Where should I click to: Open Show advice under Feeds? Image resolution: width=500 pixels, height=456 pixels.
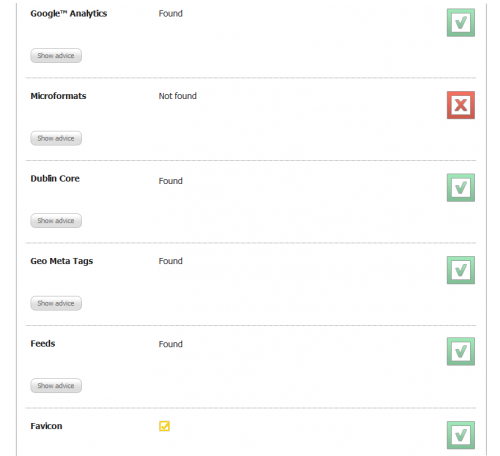click(x=56, y=386)
